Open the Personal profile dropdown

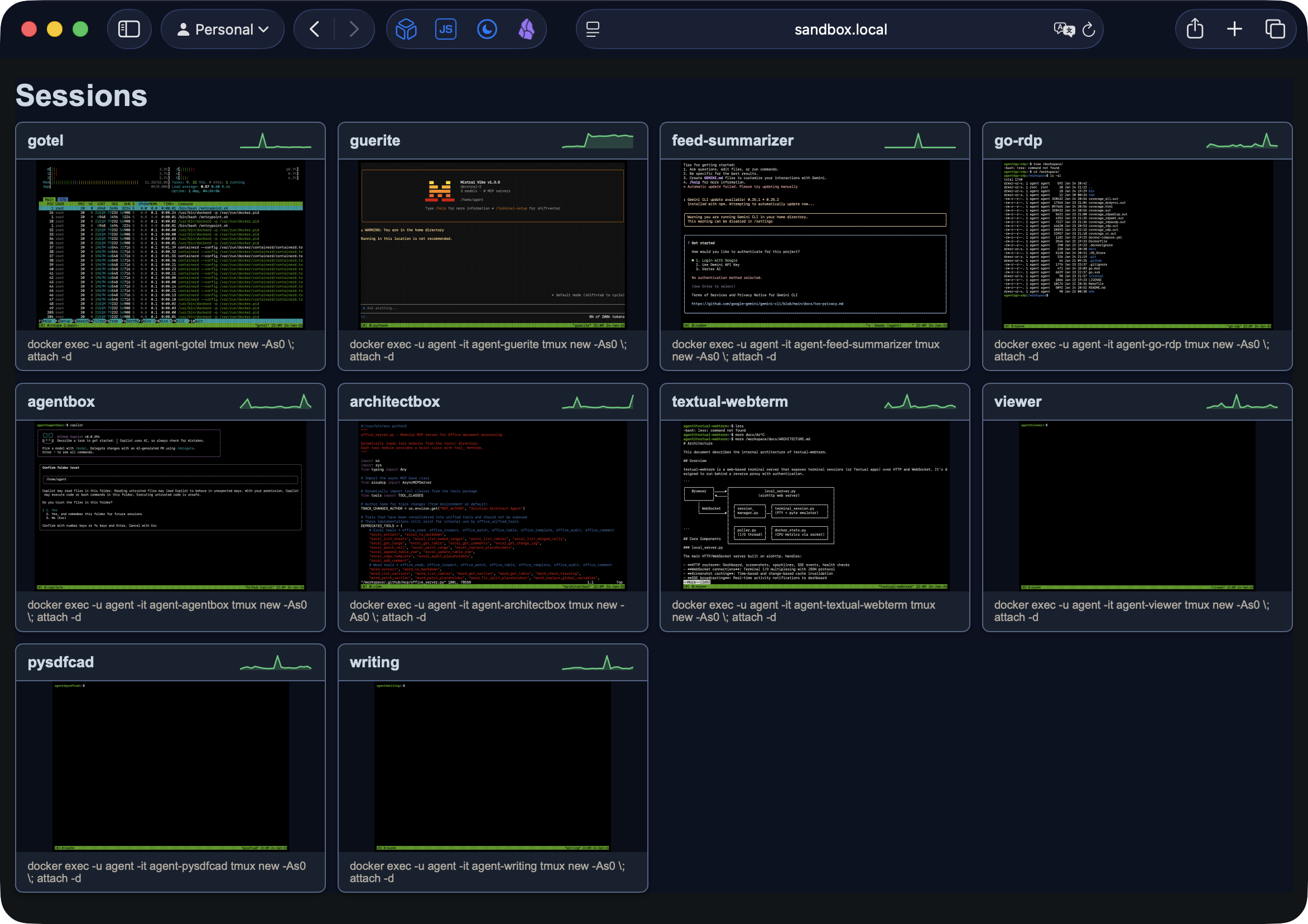[x=222, y=29]
